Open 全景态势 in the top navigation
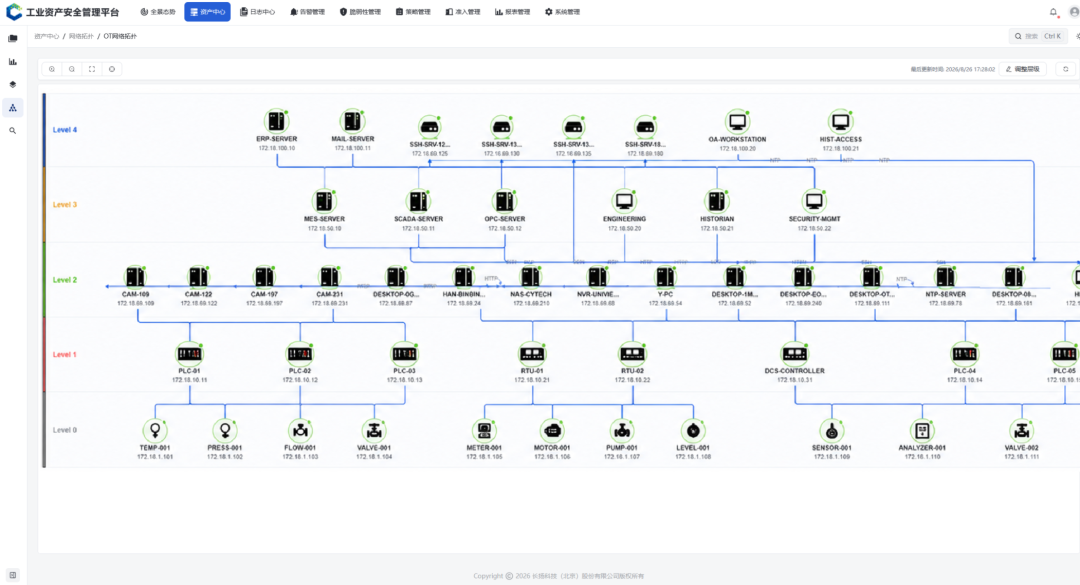Screen dimensions: 1080x585 (x=158, y=12)
